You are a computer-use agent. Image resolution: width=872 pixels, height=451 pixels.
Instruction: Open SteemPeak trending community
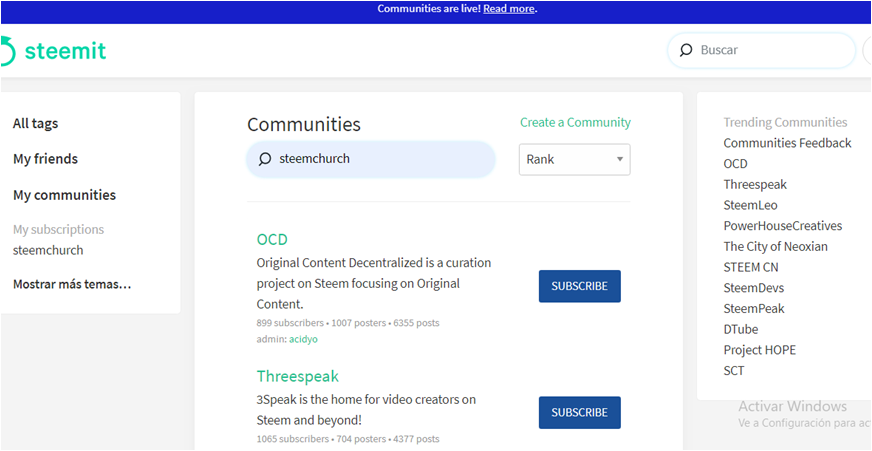pyautogui.click(x=754, y=309)
